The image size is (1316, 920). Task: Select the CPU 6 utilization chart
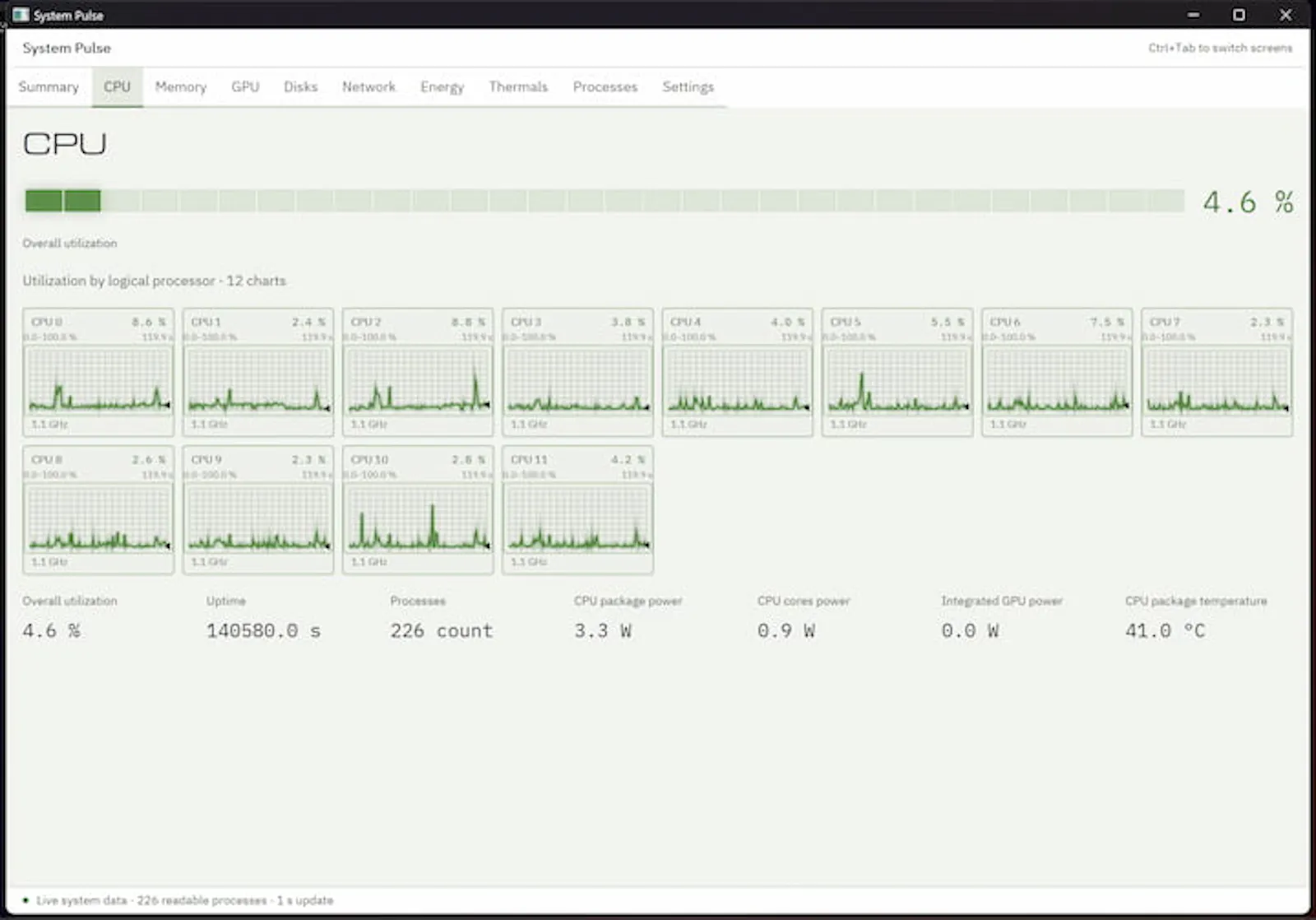tap(1057, 372)
